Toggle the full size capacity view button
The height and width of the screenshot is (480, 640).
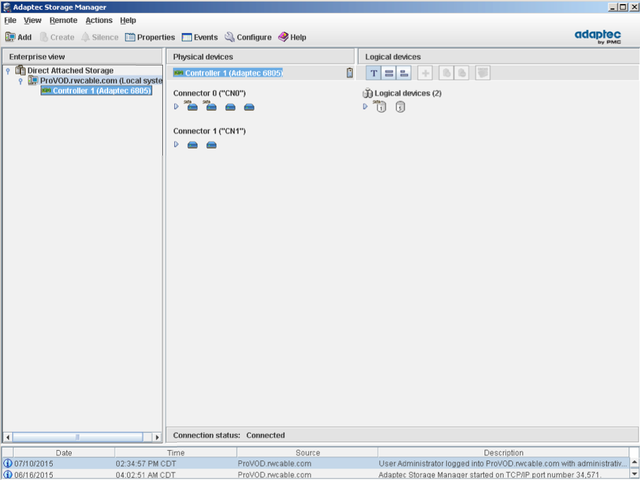389,73
